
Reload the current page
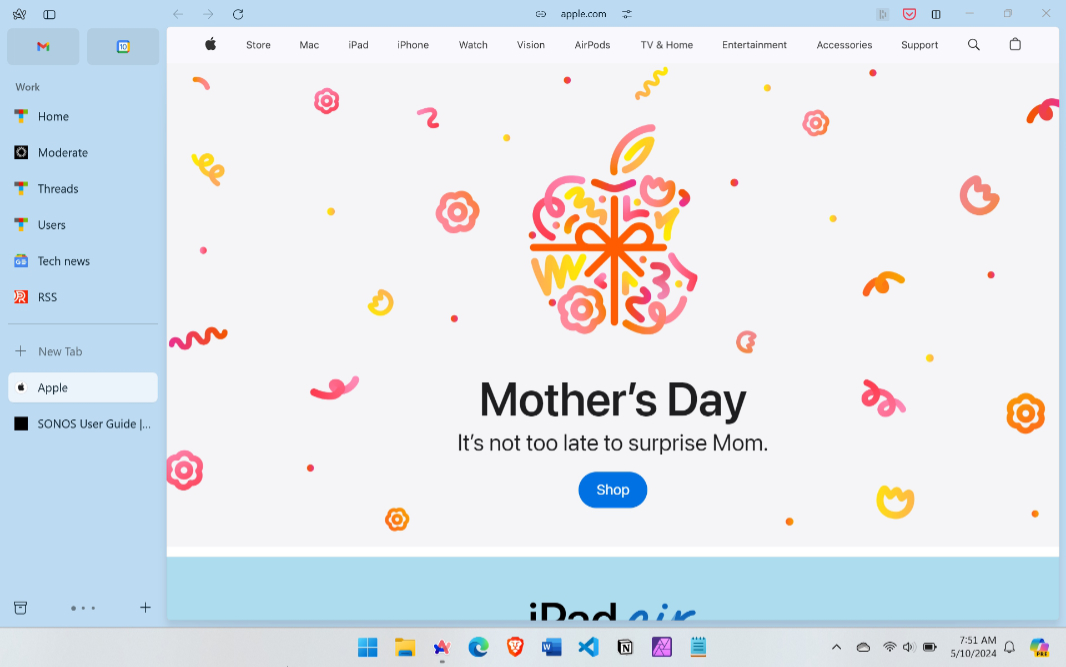pyautogui.click(x=237, y=14)
